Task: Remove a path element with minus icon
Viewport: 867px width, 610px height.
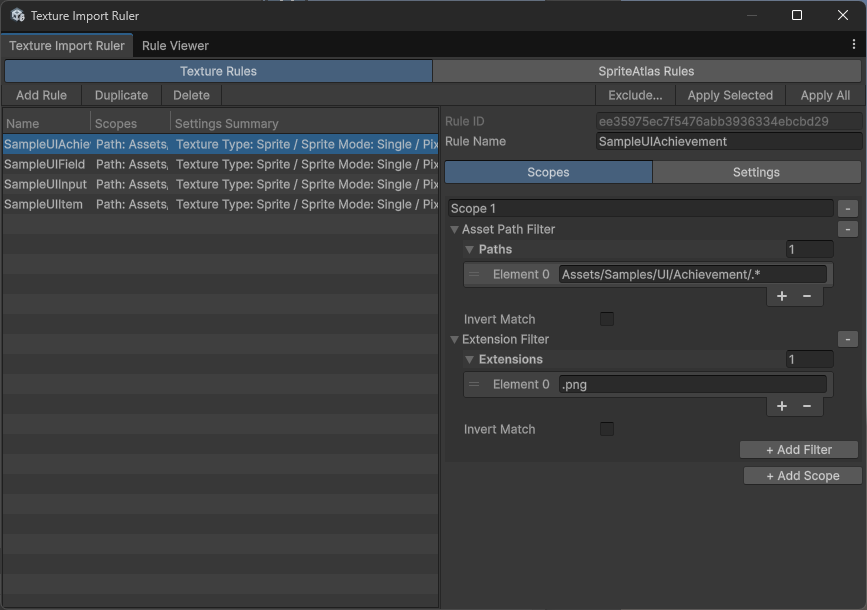Action: pyautogui.click(x=807, y=296)
